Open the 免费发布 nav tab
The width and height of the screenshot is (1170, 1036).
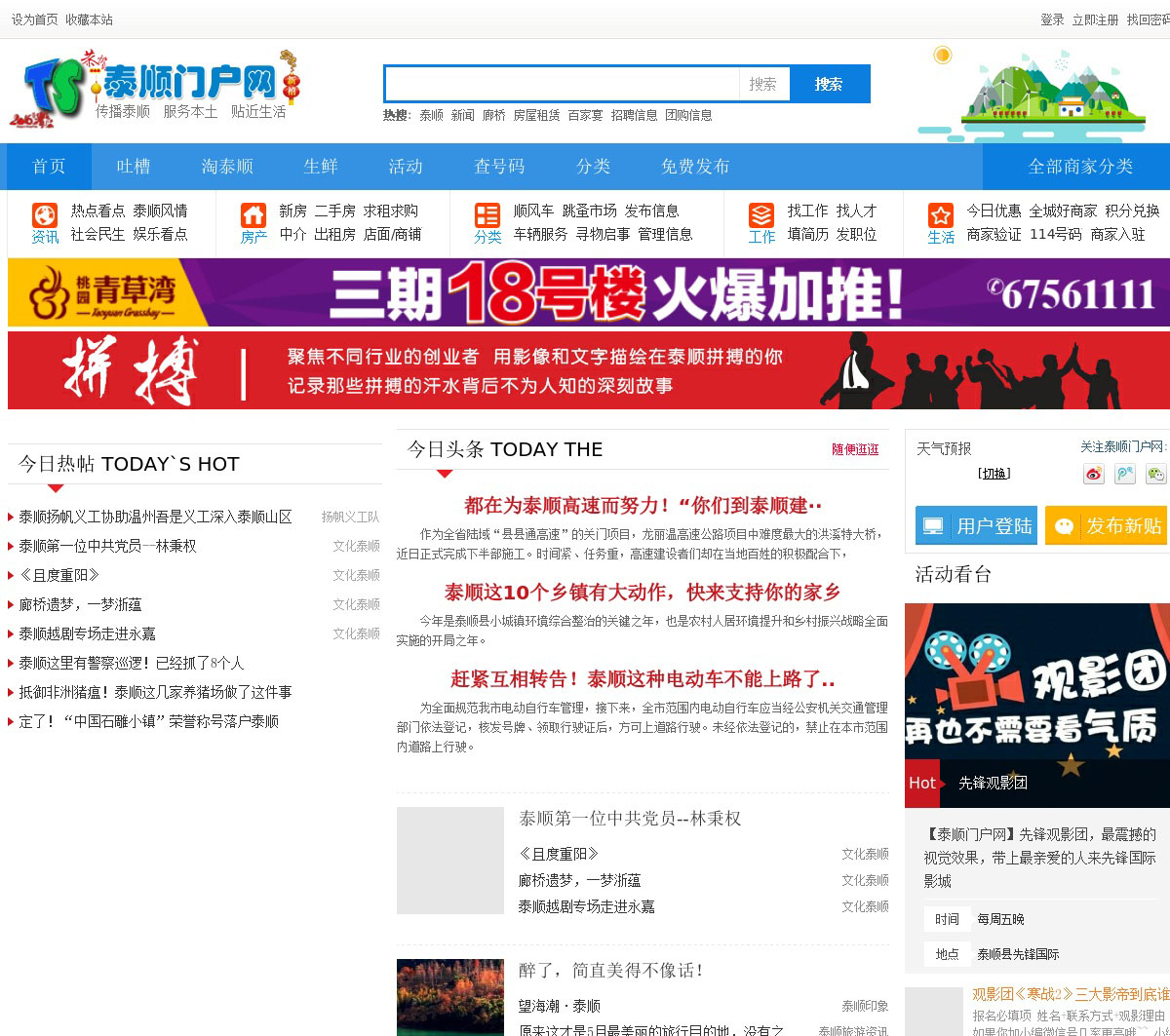[x=695, y=167]
